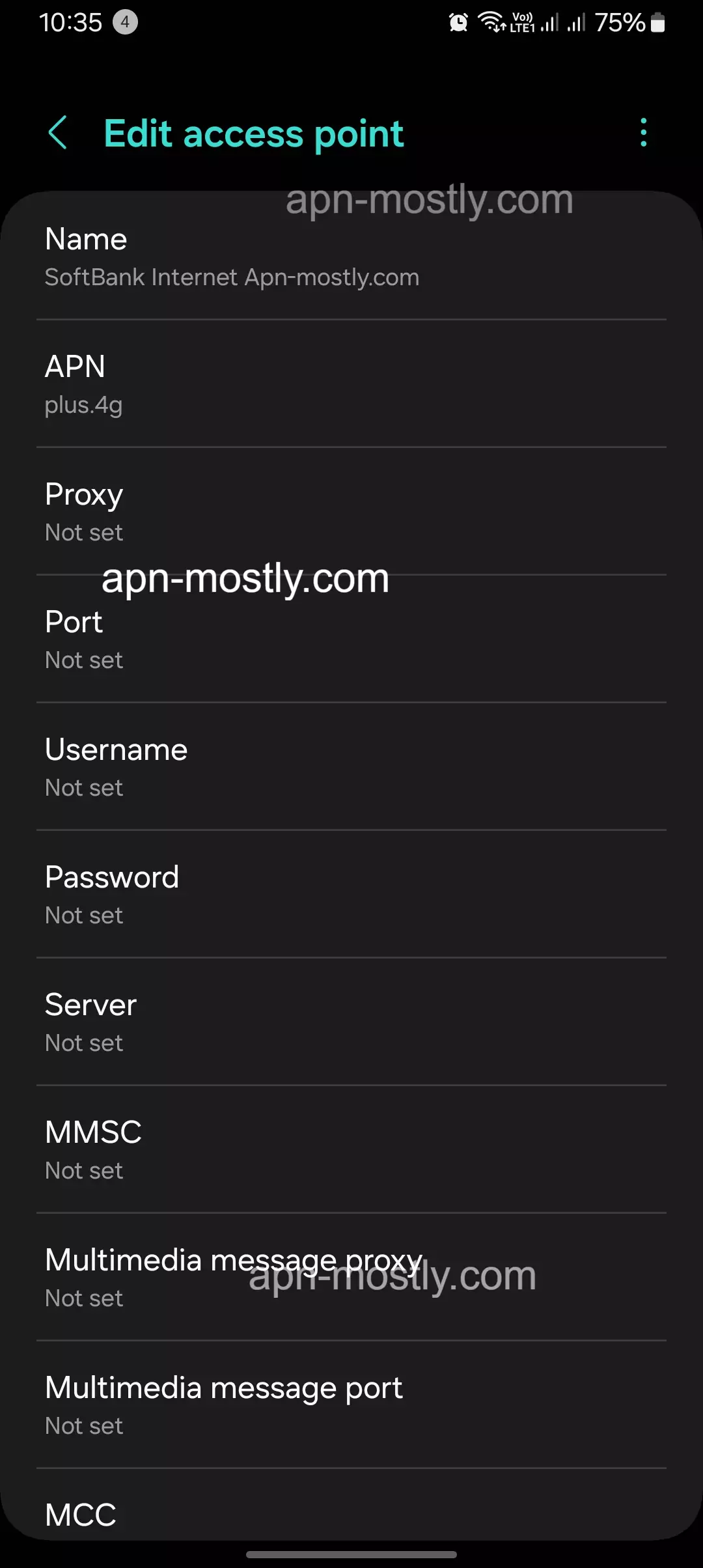Open the three-dot more options menu
The height and width of the screenshot is (1568, 703).
[x=643, y=133]
